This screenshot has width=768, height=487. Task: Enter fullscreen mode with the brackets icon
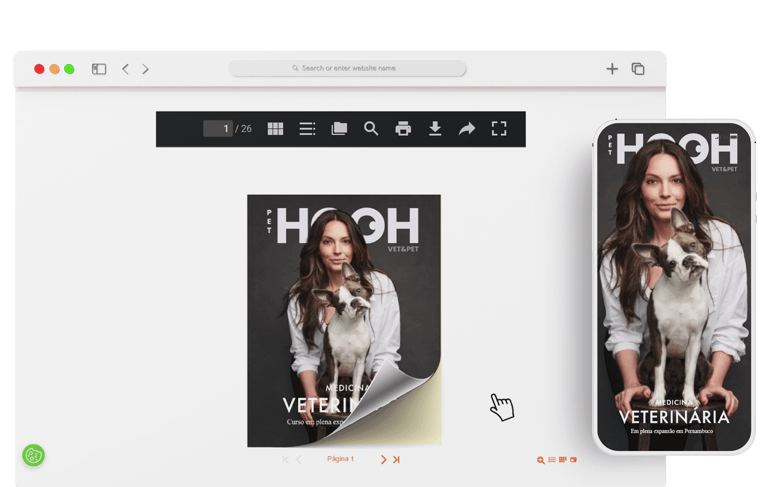(x=499, y=128)
